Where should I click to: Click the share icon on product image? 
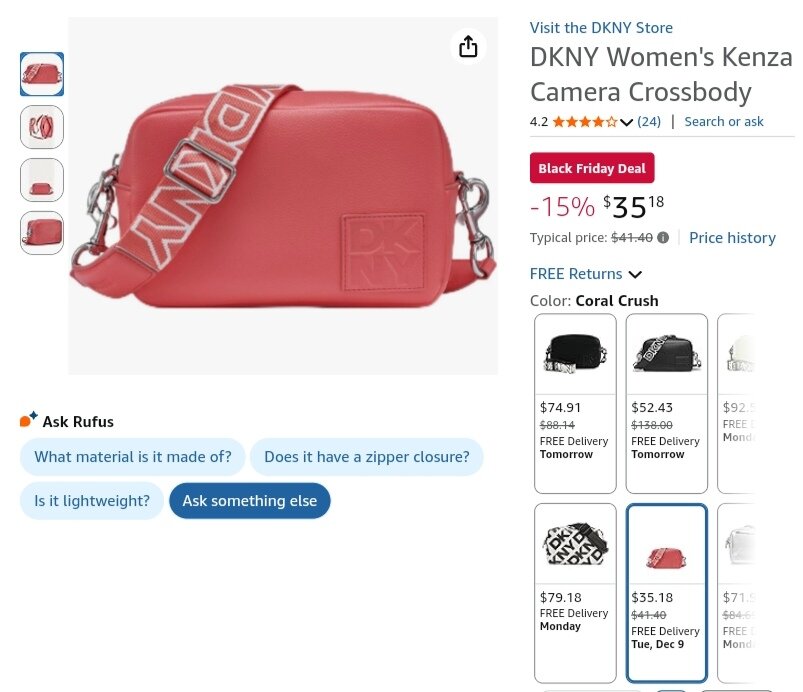[x=468, y=46]
